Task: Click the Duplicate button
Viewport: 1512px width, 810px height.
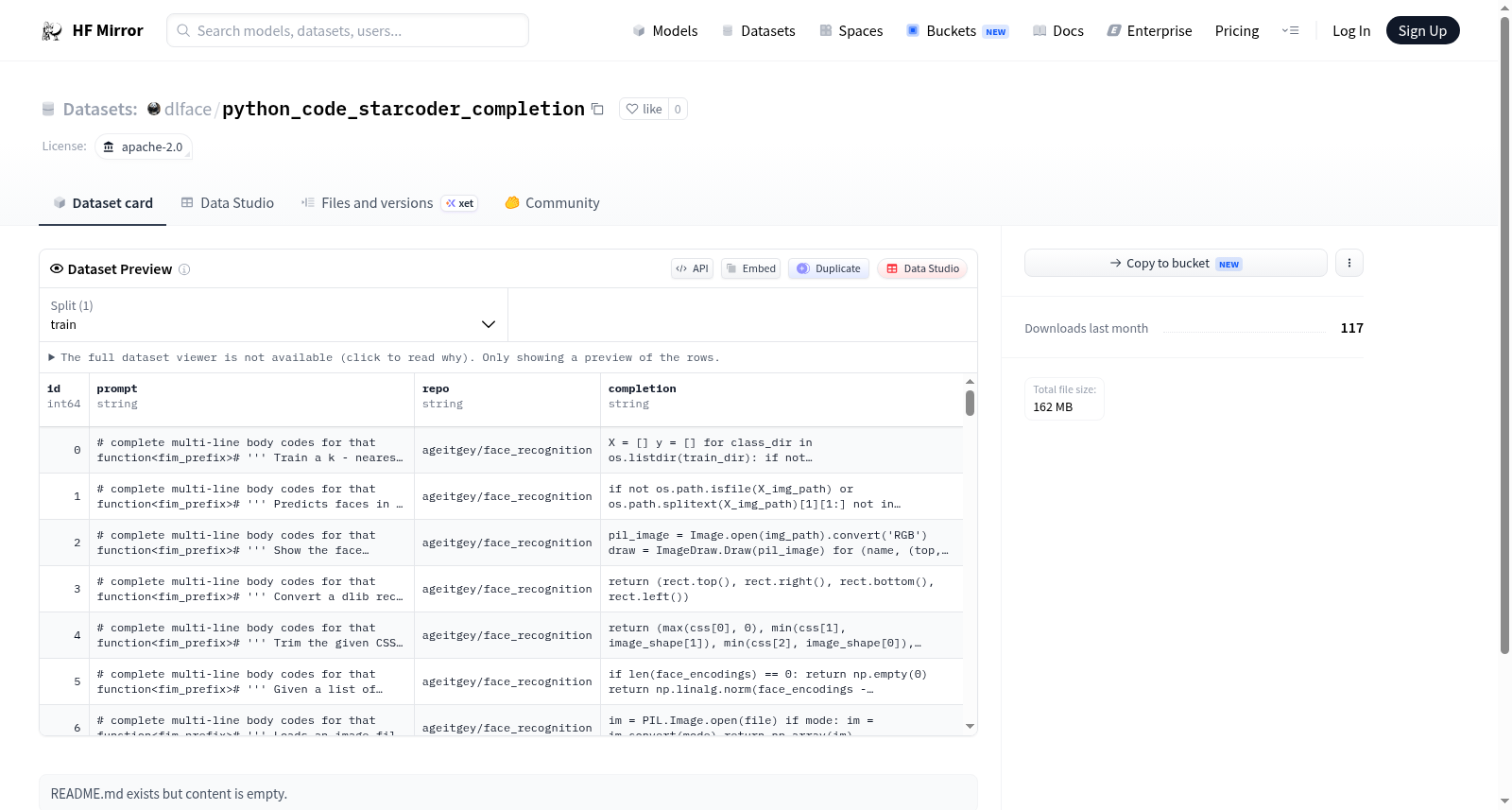Action: tap(829, 268)
